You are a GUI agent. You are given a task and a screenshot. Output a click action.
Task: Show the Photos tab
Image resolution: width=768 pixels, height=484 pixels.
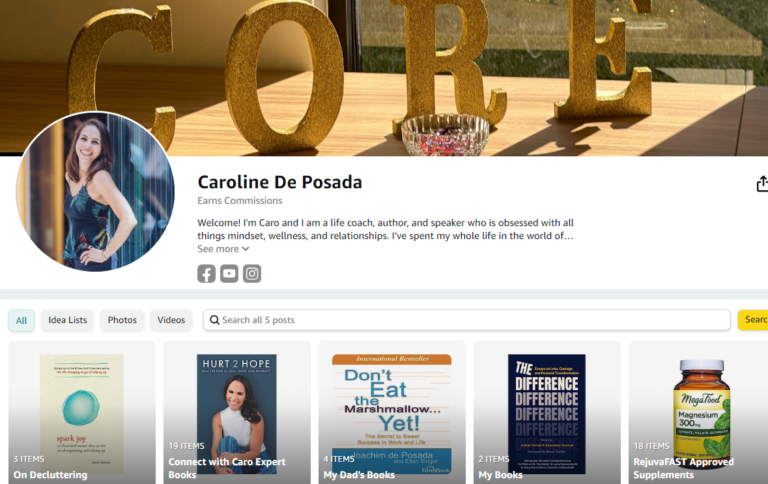pos(122,320)
